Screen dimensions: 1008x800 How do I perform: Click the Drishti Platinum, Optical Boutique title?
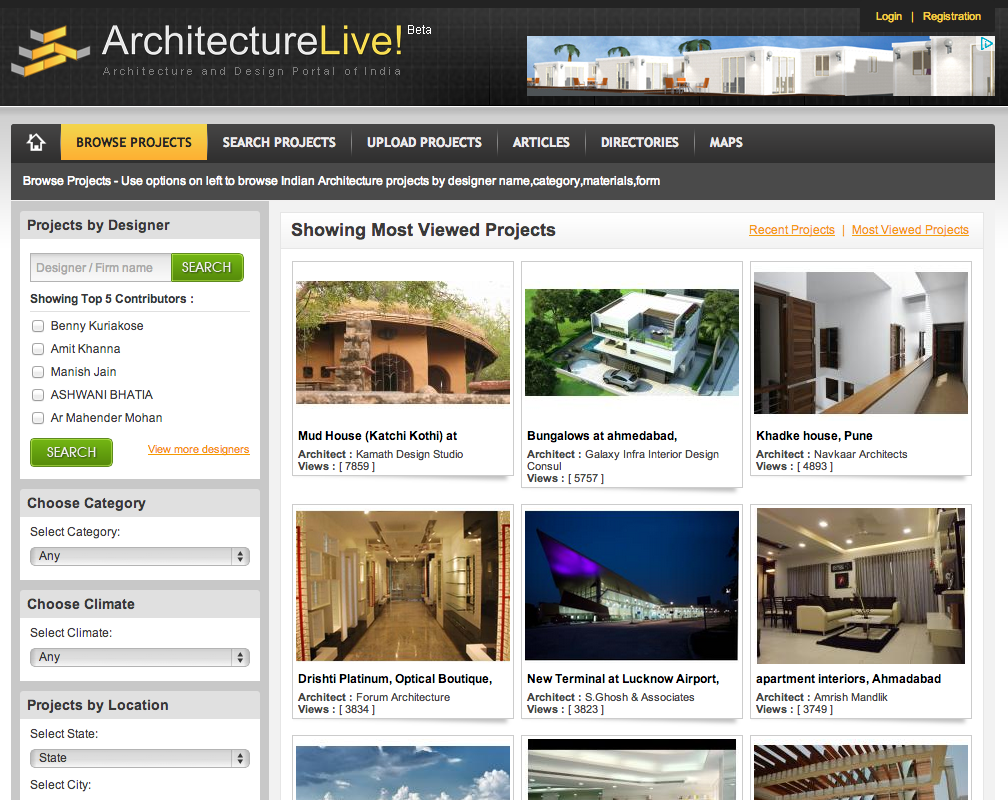click(x=395, y=679)
